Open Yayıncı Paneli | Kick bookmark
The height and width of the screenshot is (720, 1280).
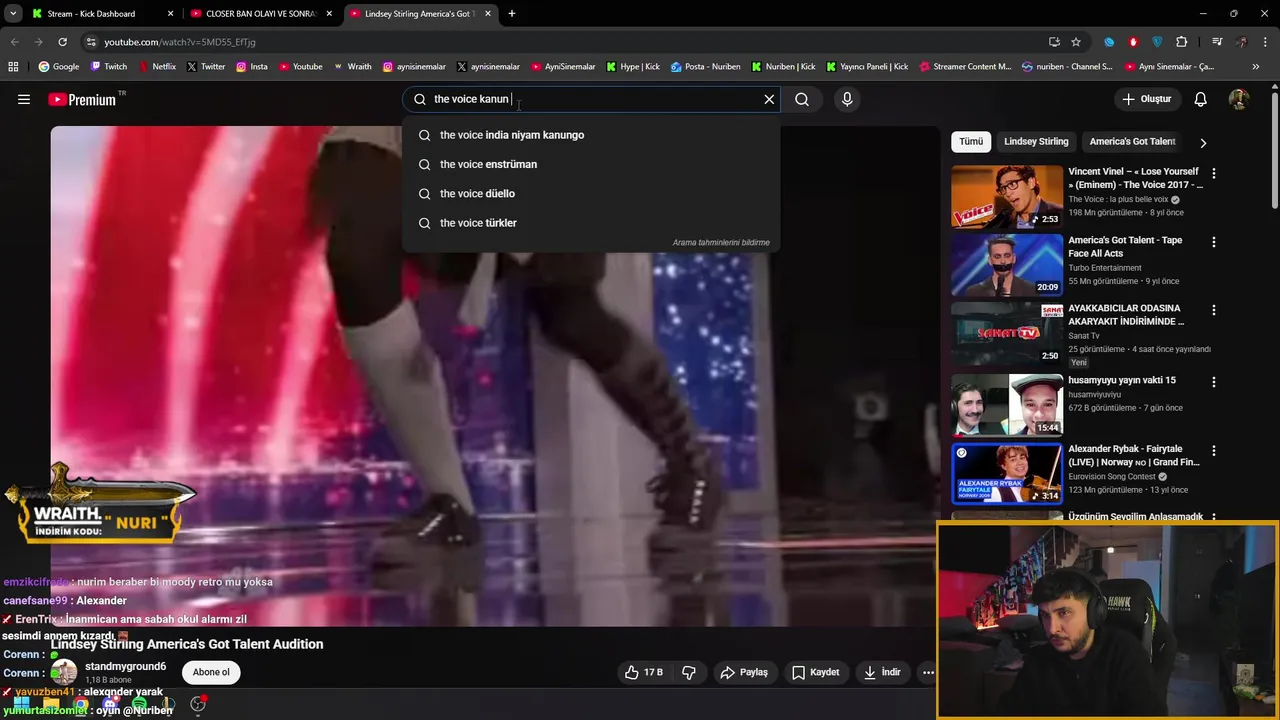coord(867,67)
